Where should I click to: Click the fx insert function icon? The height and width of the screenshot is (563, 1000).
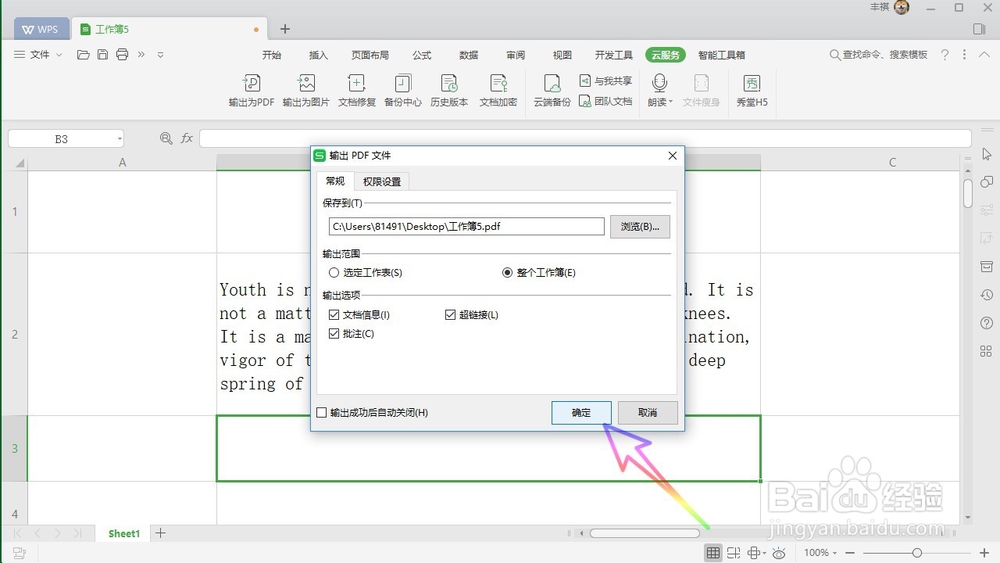(187, 138)
